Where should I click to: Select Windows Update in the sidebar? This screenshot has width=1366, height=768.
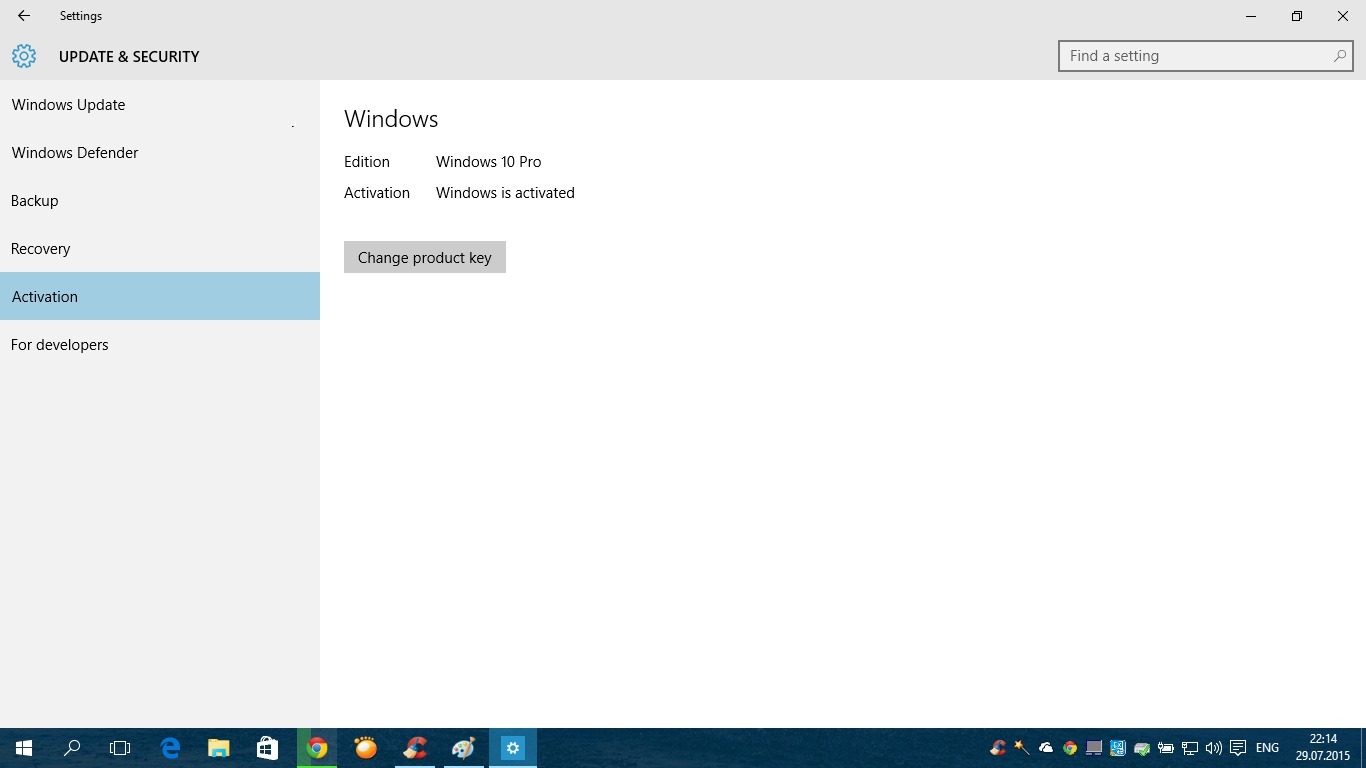[x=68, y=105]
